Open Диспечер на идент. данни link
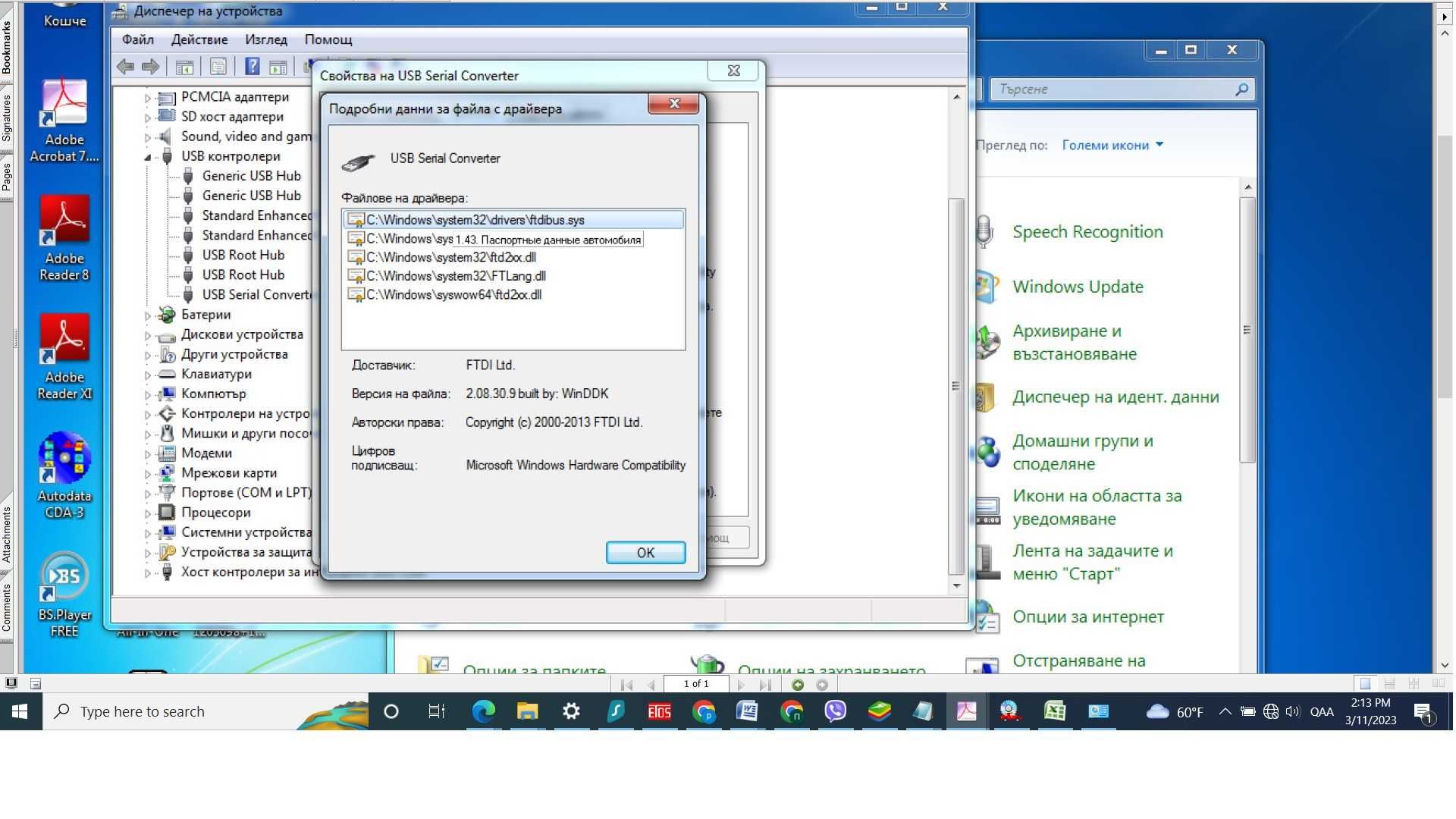Screen dimensions: 1456x819 coord(1116,397)
